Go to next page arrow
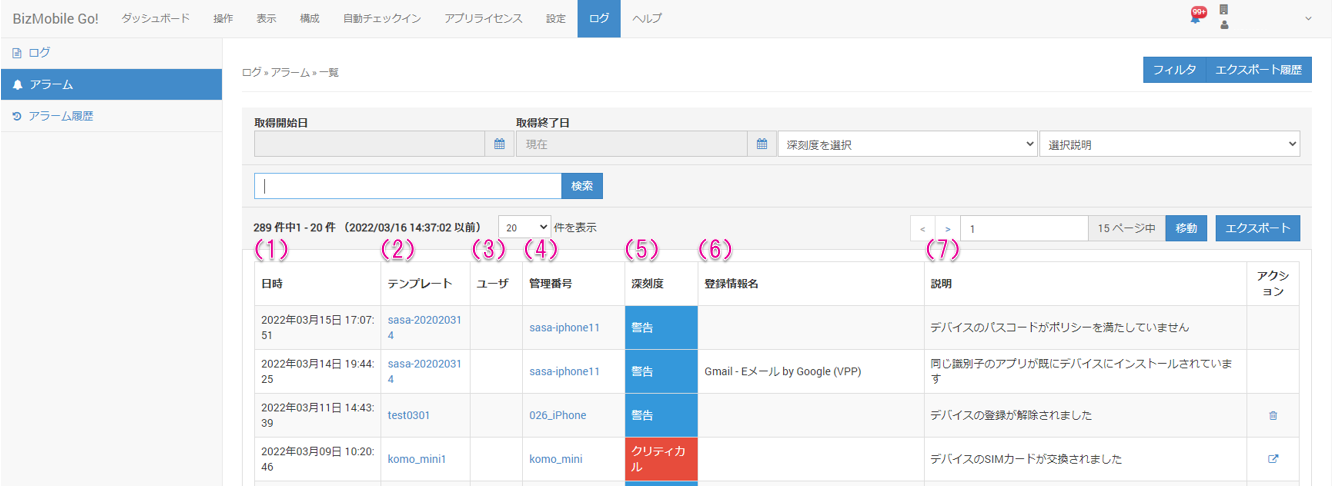 947,228
